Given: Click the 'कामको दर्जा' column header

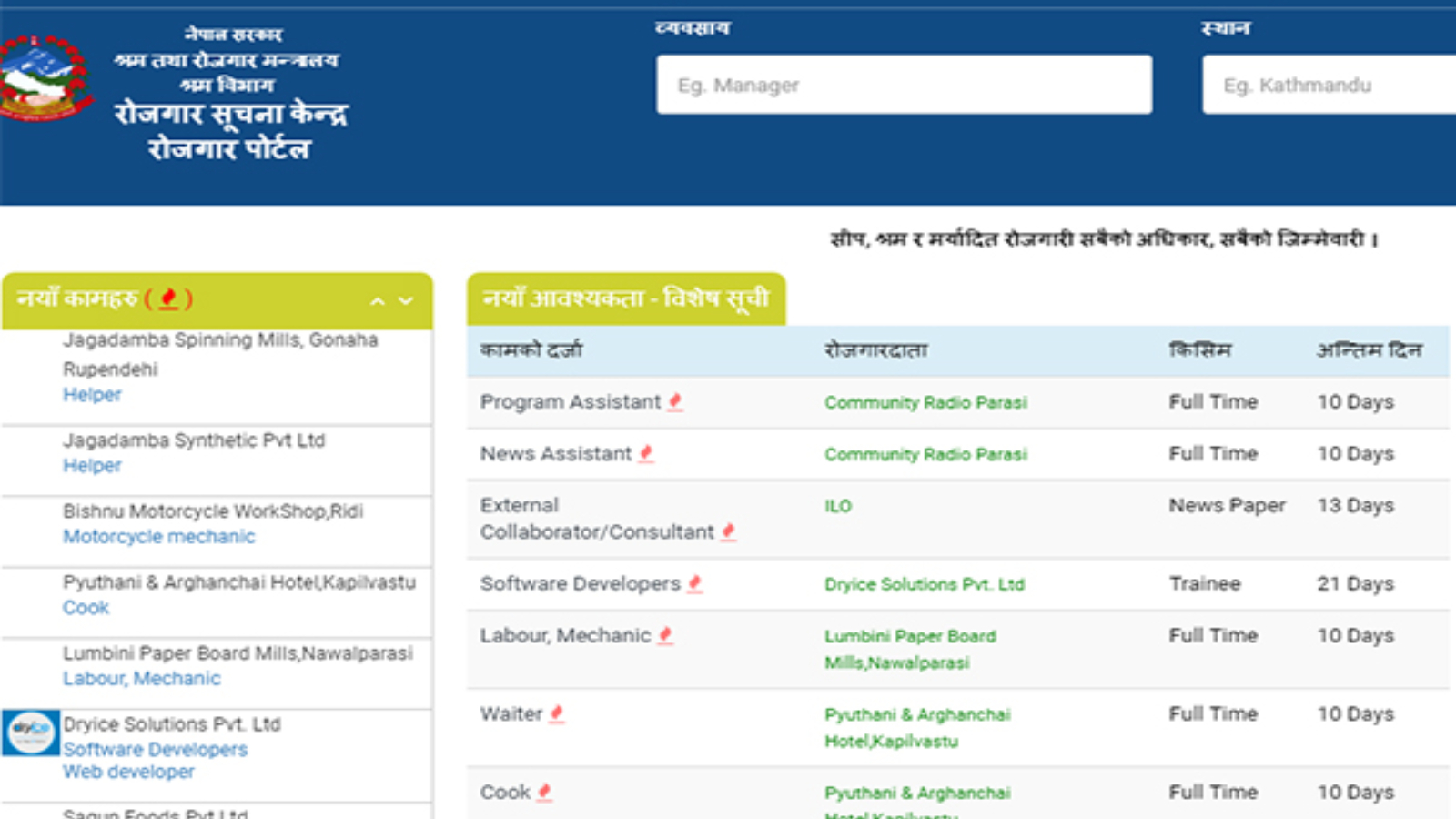Looking at the screenshot, I should pyautogui.click(x=531, y=349).
